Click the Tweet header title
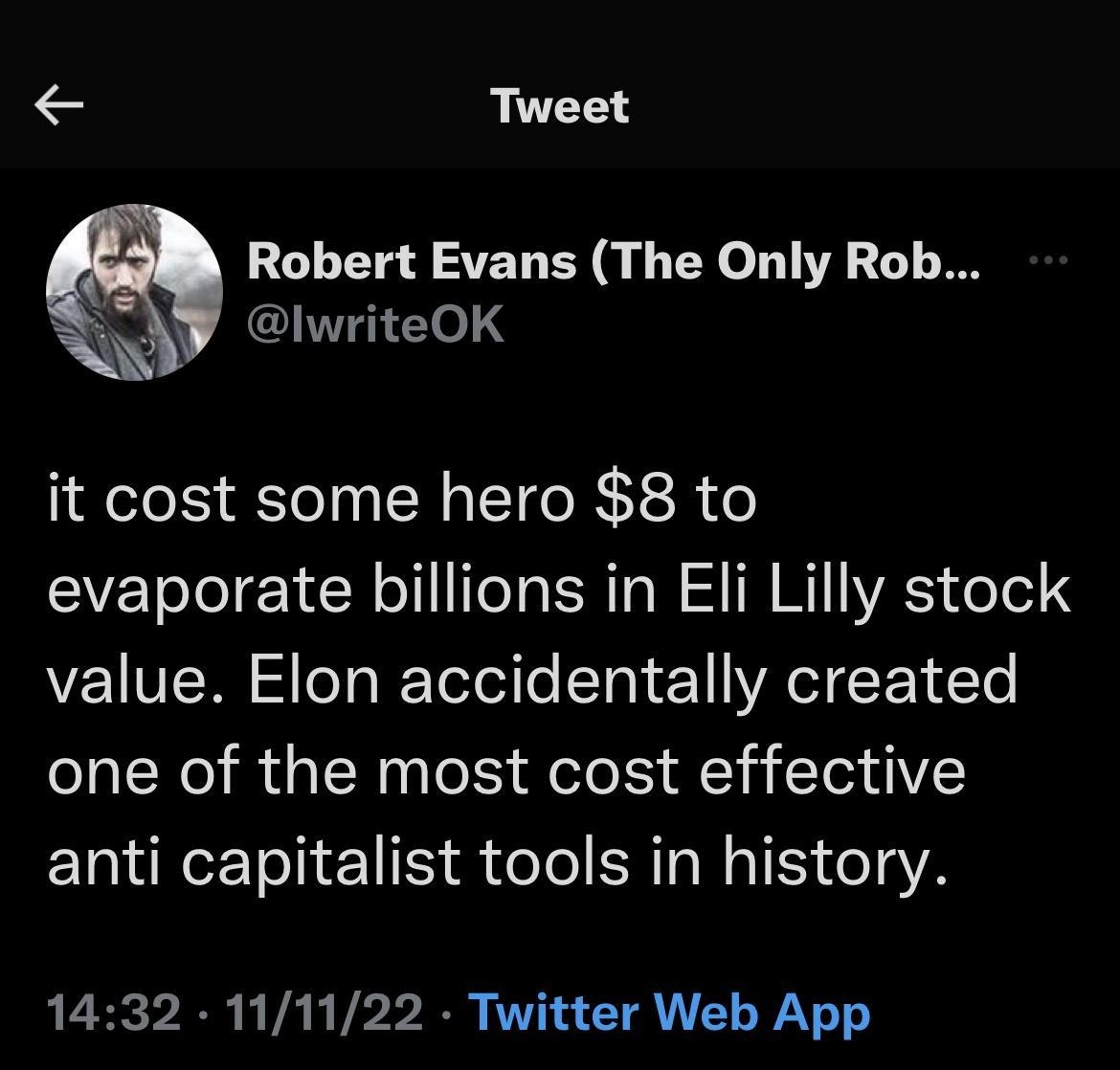Image resolution: width=1120 pixels, height=1070 pixels. coord(560,105)
